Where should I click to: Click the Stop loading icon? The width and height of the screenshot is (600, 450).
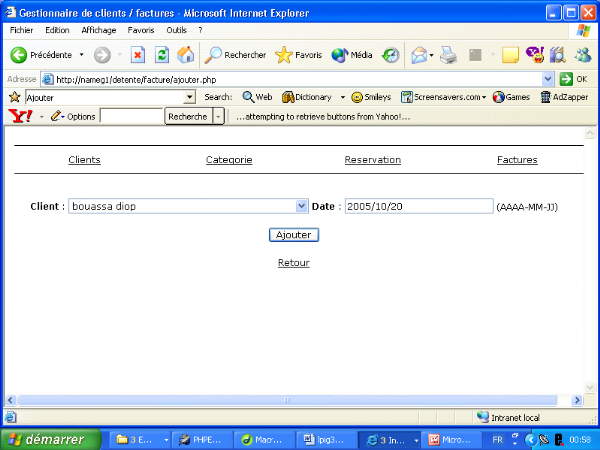pyautogui.click(x=139, y=55)
